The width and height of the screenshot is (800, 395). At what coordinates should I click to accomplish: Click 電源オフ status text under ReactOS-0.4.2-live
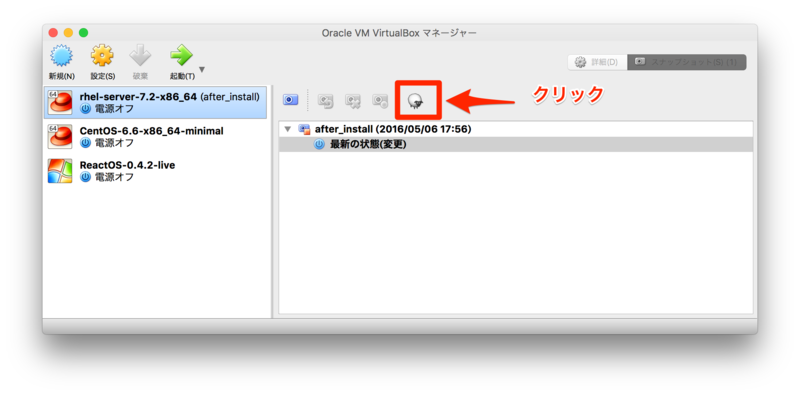coord(115,177)
